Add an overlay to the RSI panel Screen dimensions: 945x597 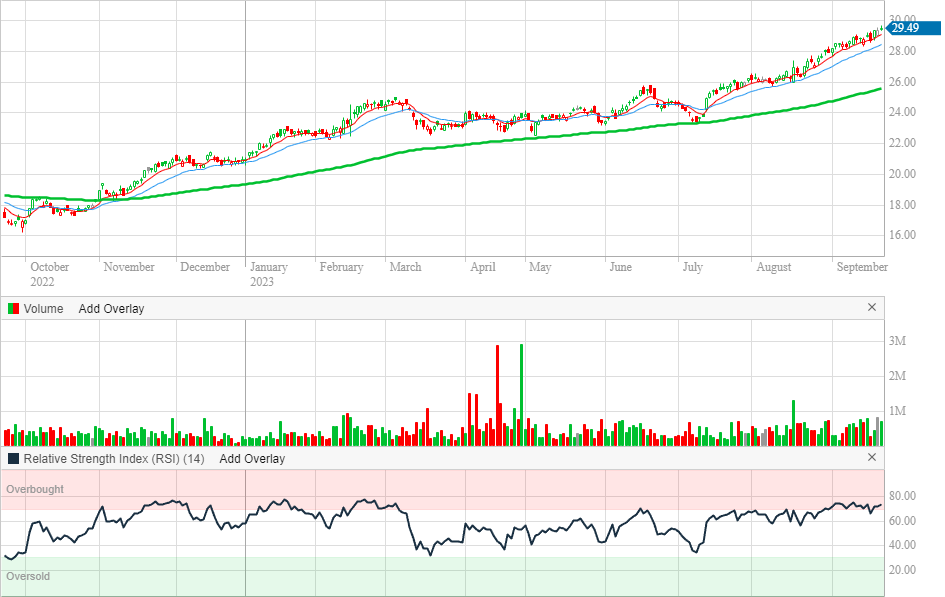(x=252, y=459)
